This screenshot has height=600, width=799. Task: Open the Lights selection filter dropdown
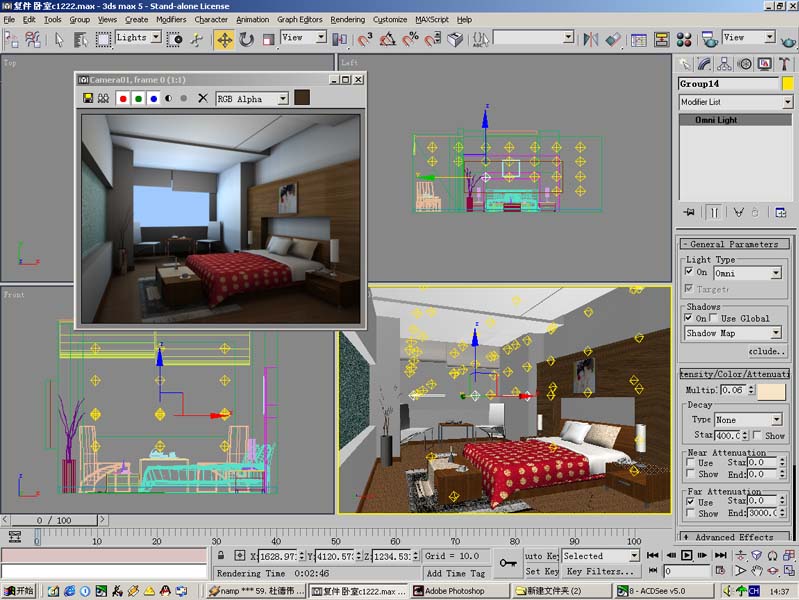pyautogui.click(x=156, y=37)
